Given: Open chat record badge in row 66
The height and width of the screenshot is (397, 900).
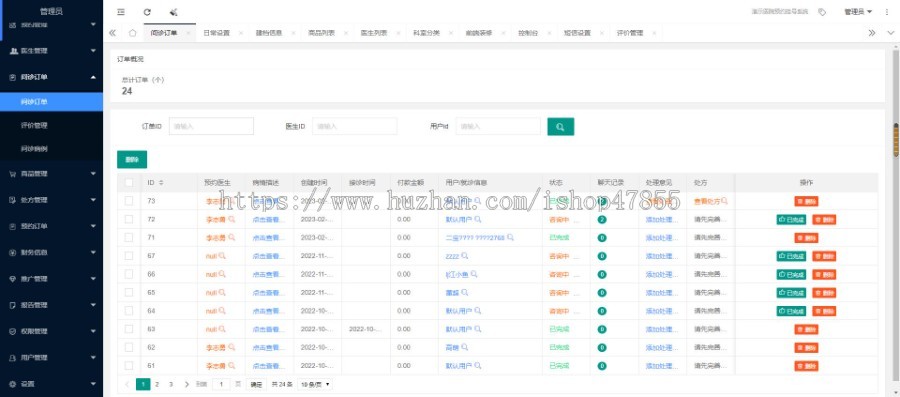Looking at the screenshot, I should 602,274.
